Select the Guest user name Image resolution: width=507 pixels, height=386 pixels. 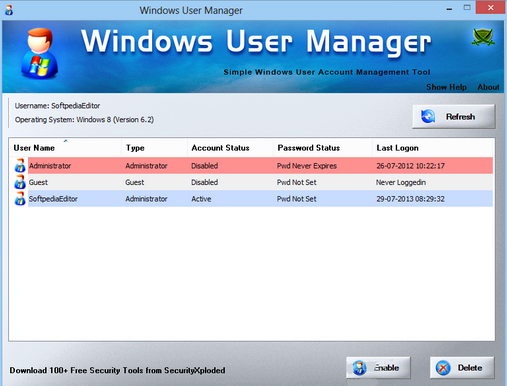click(x=38, y=182)
